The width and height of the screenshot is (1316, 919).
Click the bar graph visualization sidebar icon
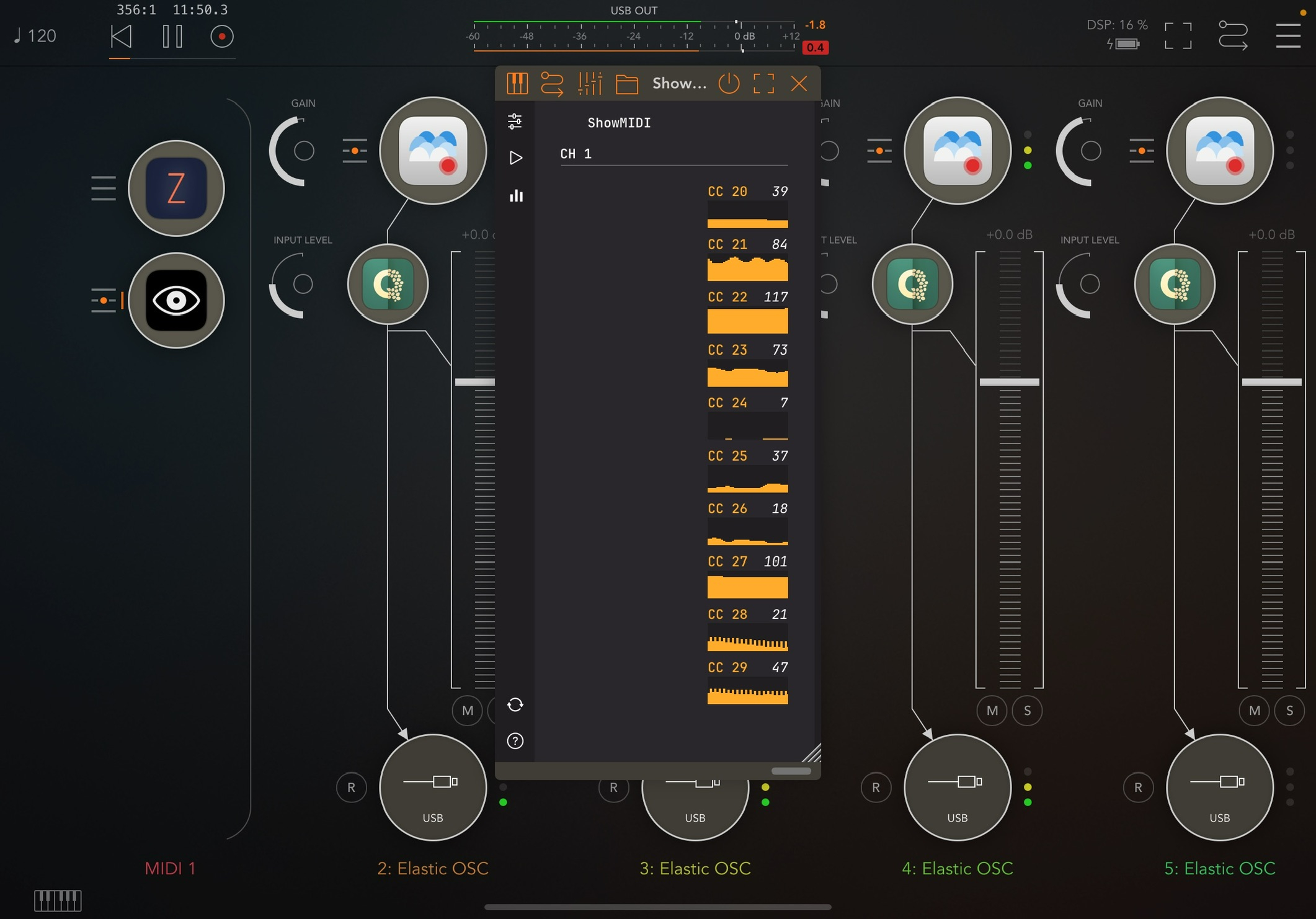516,196
